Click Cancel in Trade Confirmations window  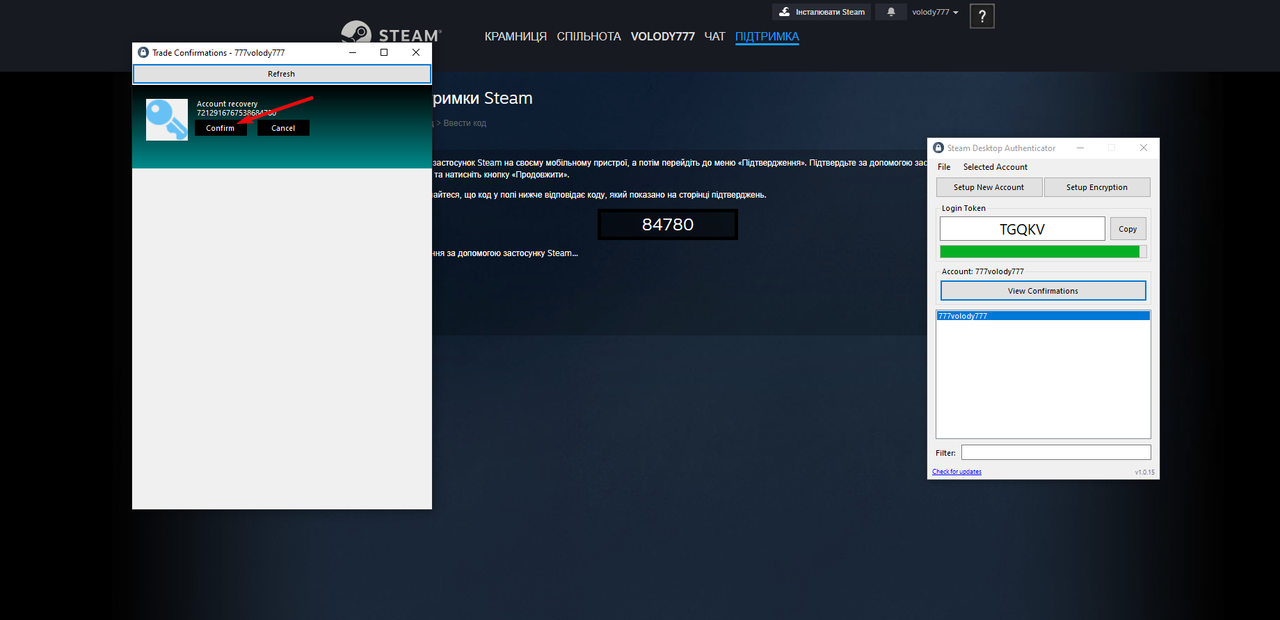(283, 128)
